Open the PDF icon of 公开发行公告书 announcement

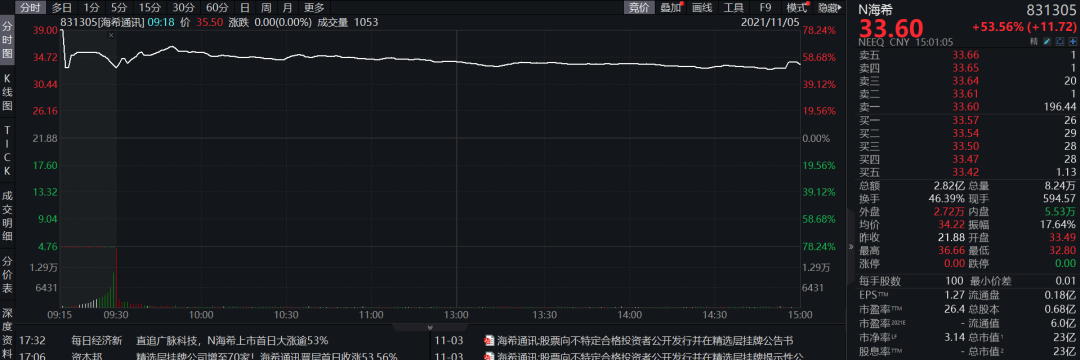(489, 341)
